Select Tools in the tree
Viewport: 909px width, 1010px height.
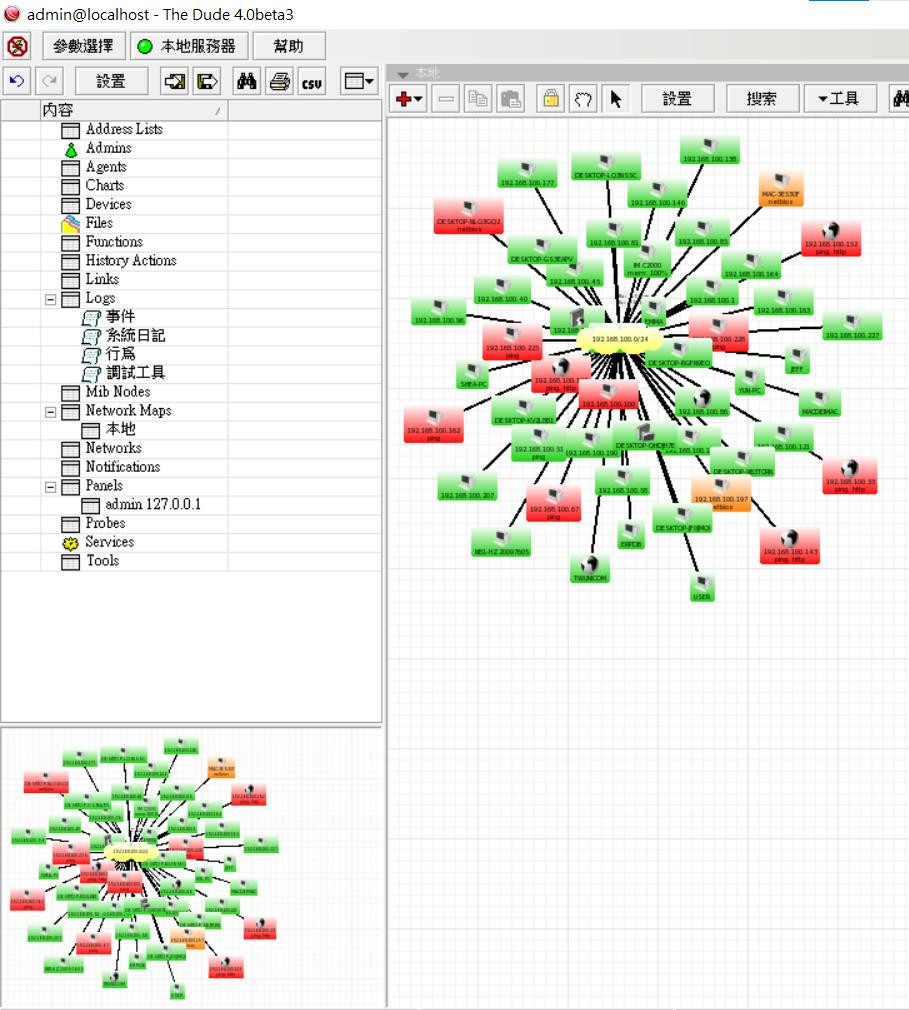(102, 560)
